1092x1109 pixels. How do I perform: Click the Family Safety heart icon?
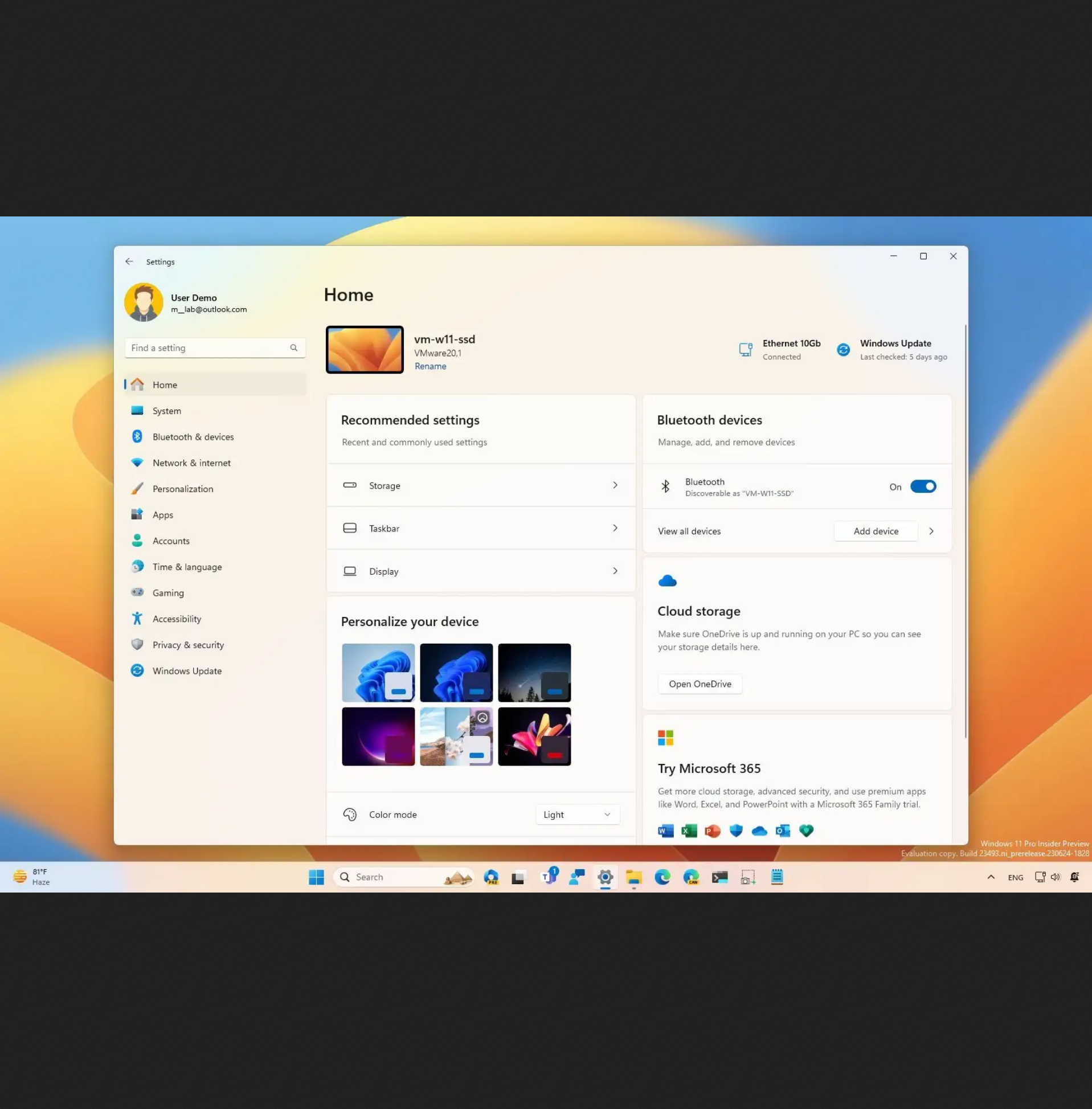pos(807,830)
